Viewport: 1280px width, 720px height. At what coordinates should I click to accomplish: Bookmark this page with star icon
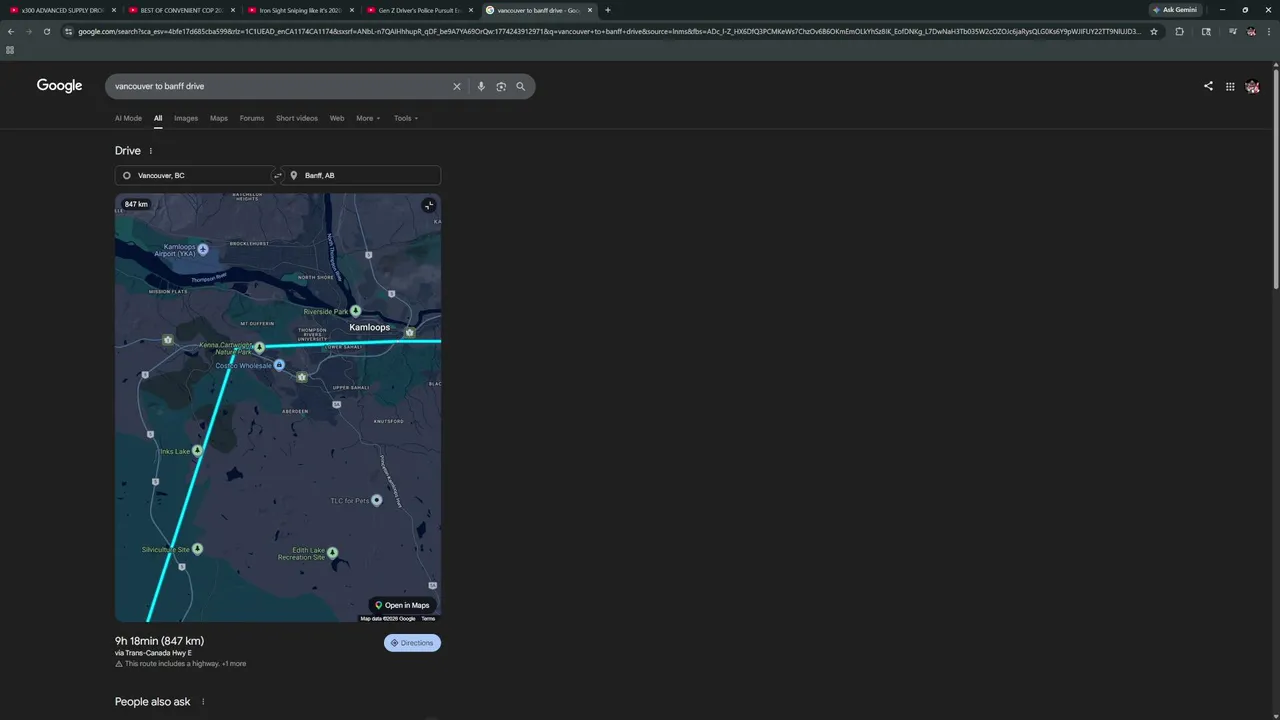coord(1154,31)
